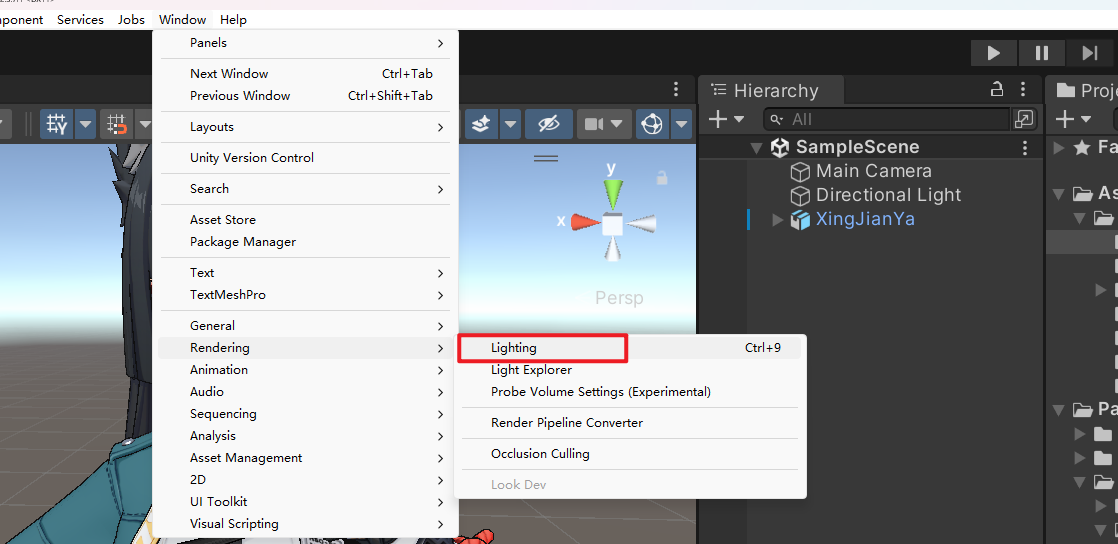Collapse the SampleScene tree

tap(757, 148)
